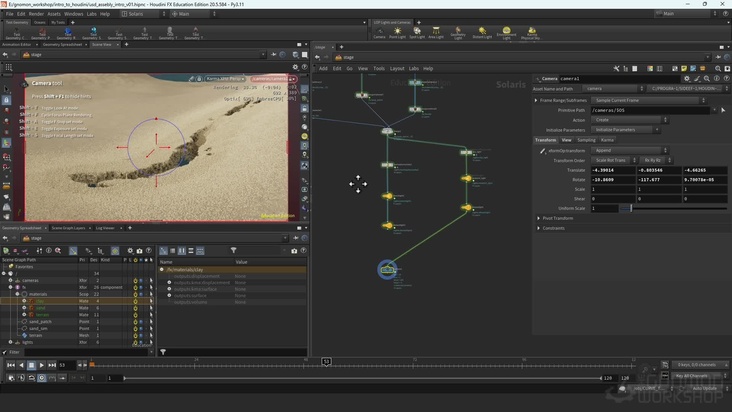Screen dimensions: 732x412
Task: Open network editor find (magnifier) icon
Action: (718, 69)
